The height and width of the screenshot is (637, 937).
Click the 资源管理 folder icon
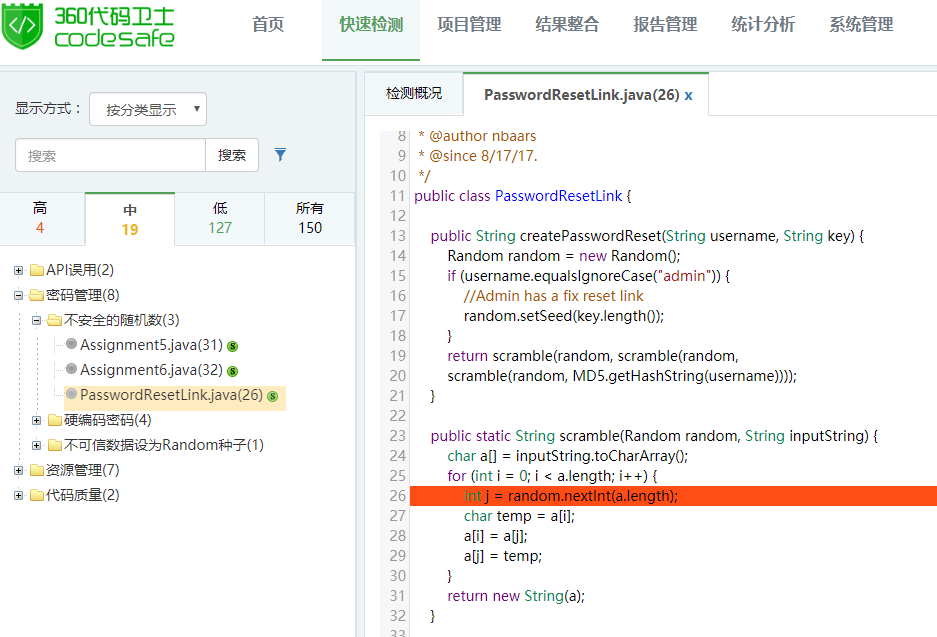(x=37, y=470)
